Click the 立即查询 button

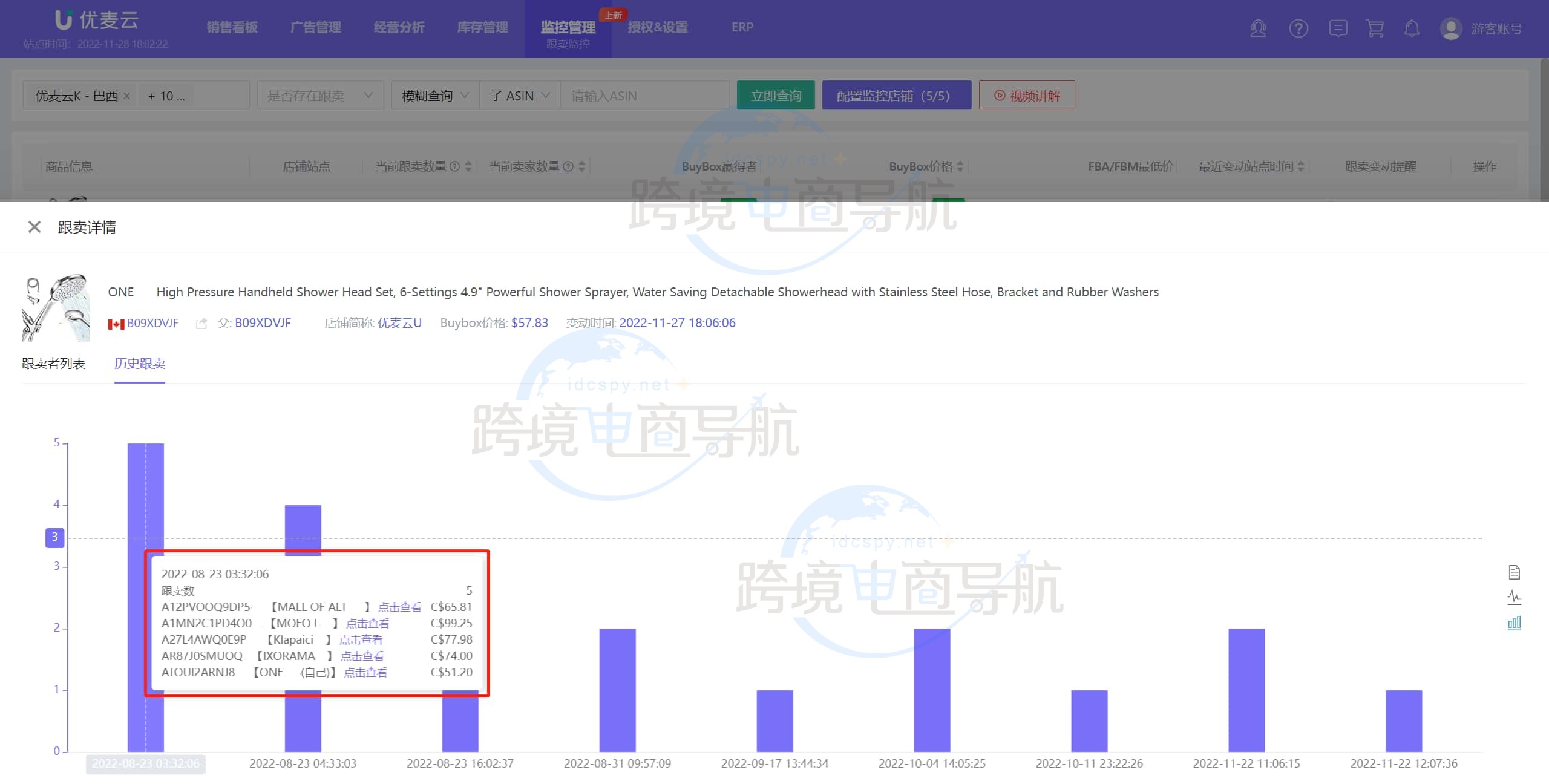pyautogui.click(x=776, y=96)
